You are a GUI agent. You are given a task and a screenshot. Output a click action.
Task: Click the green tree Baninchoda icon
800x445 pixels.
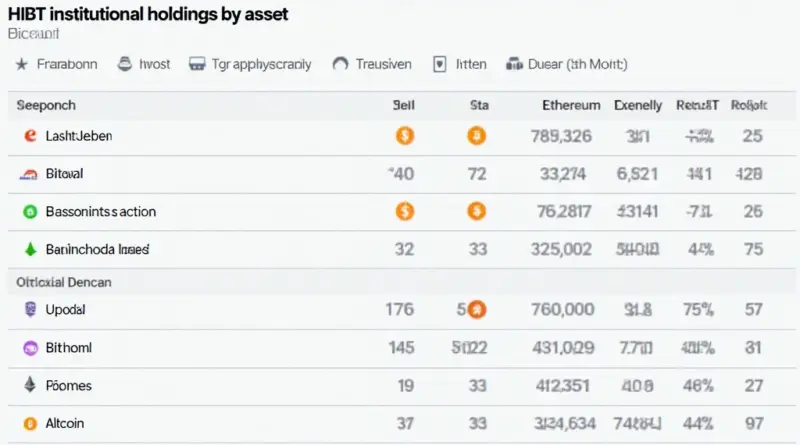click(29, 249)
